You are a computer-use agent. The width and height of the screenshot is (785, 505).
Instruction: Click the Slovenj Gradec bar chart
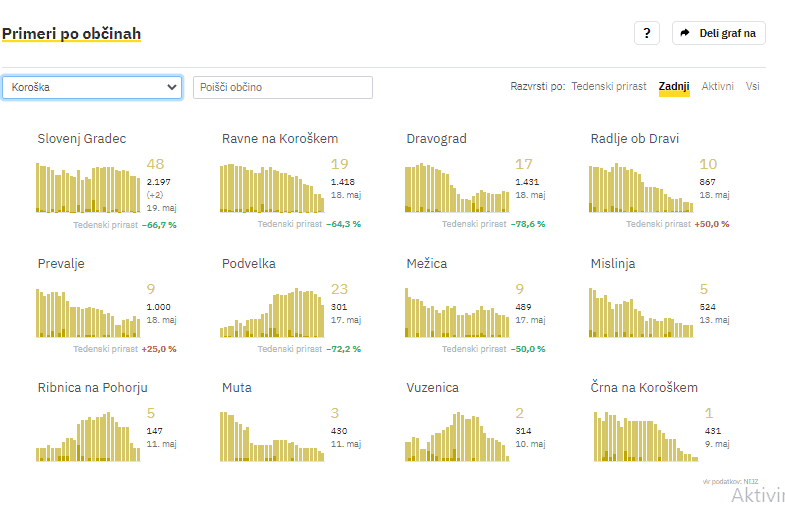click(x=88, y=188)
